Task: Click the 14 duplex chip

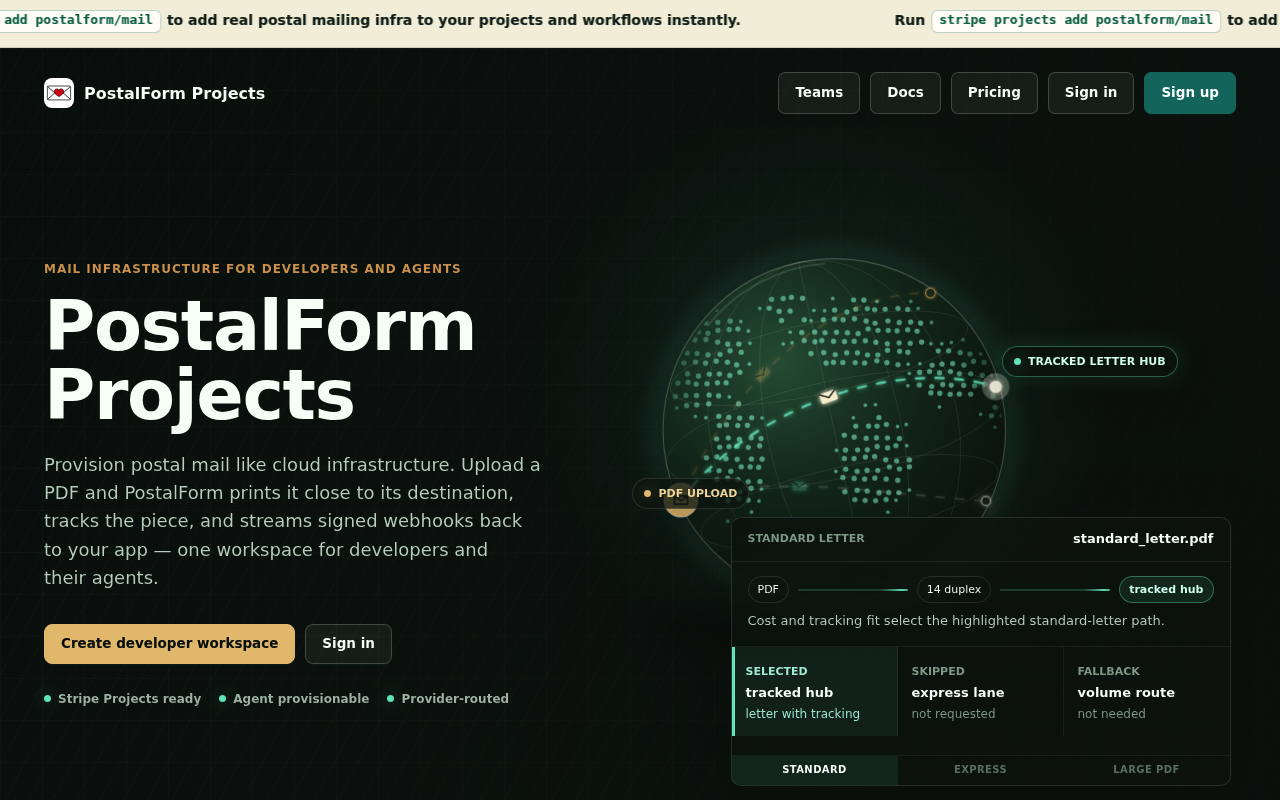Action: pos(954,590)
